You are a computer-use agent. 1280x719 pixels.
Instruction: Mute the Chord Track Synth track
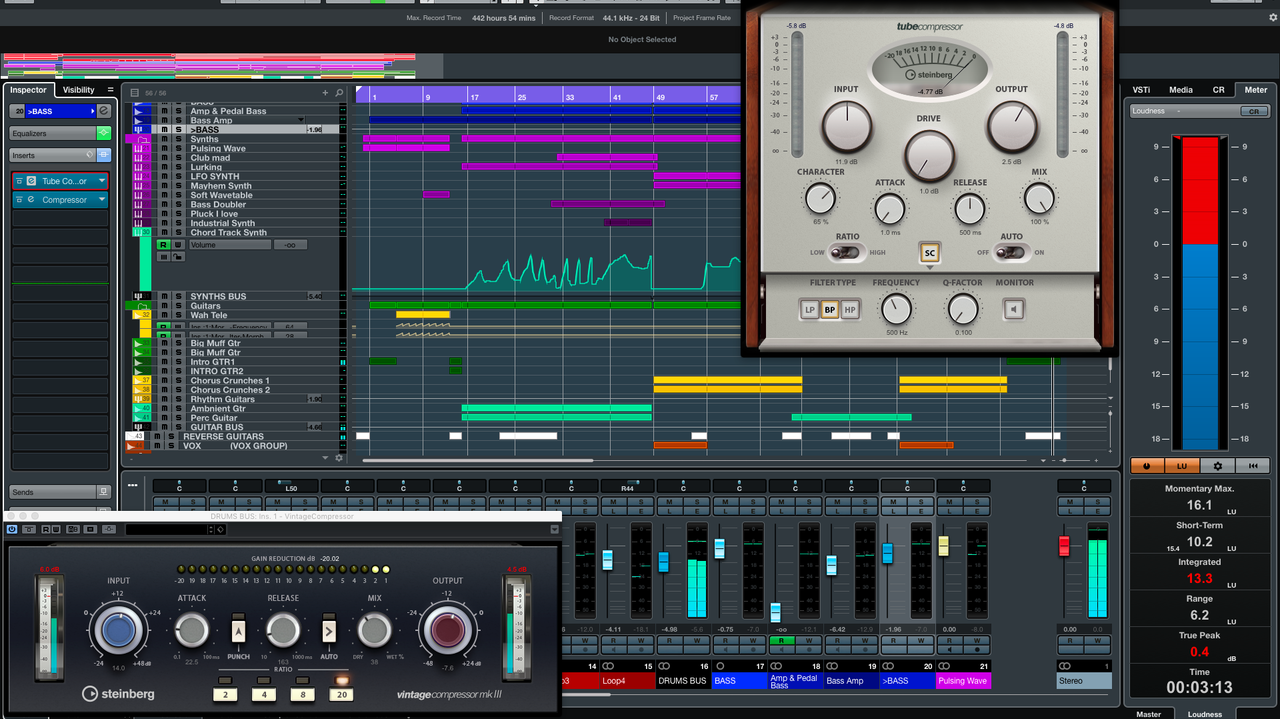(166, 233)
